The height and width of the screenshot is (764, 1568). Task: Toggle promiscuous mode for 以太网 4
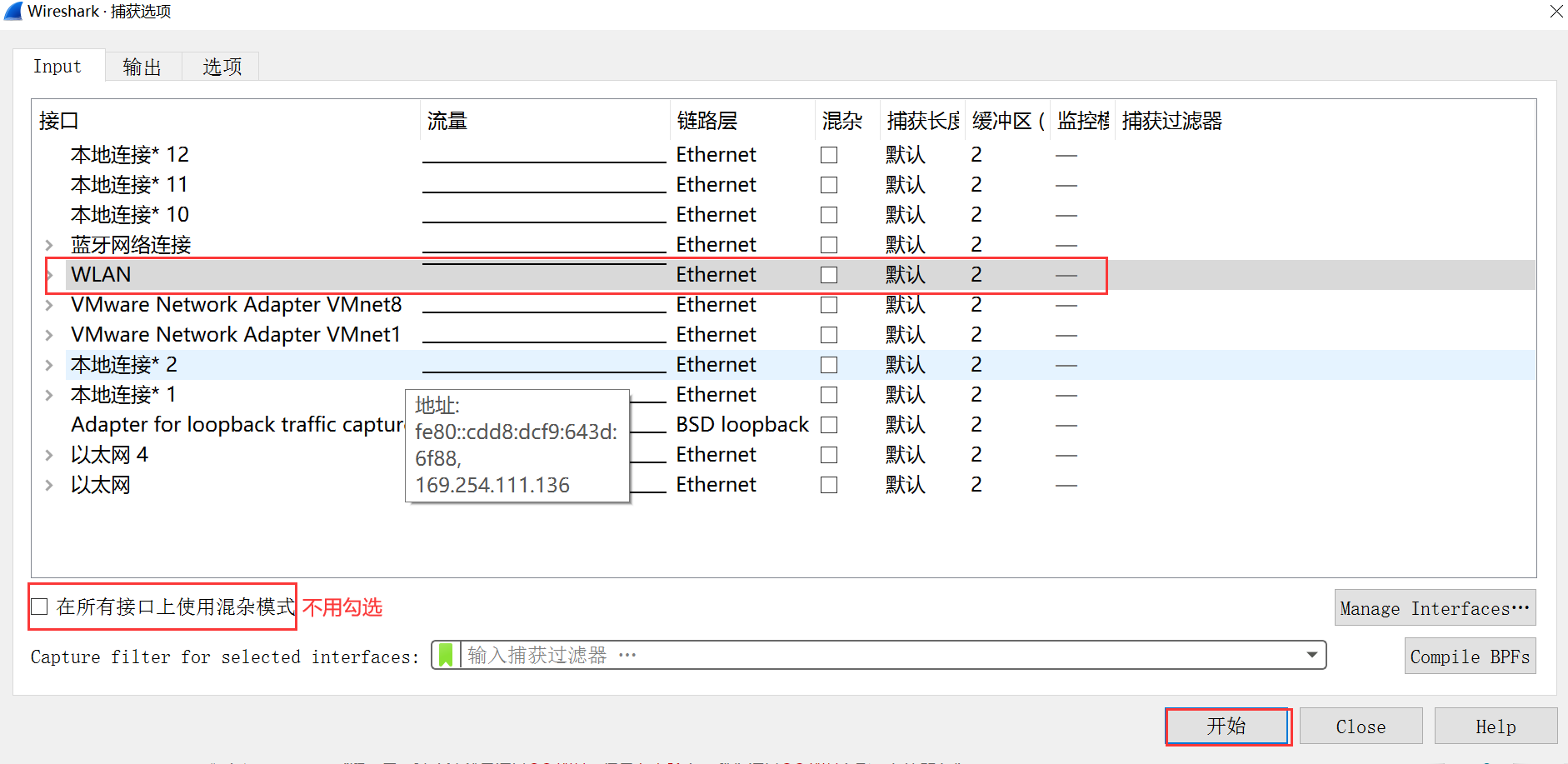[828, 454]
